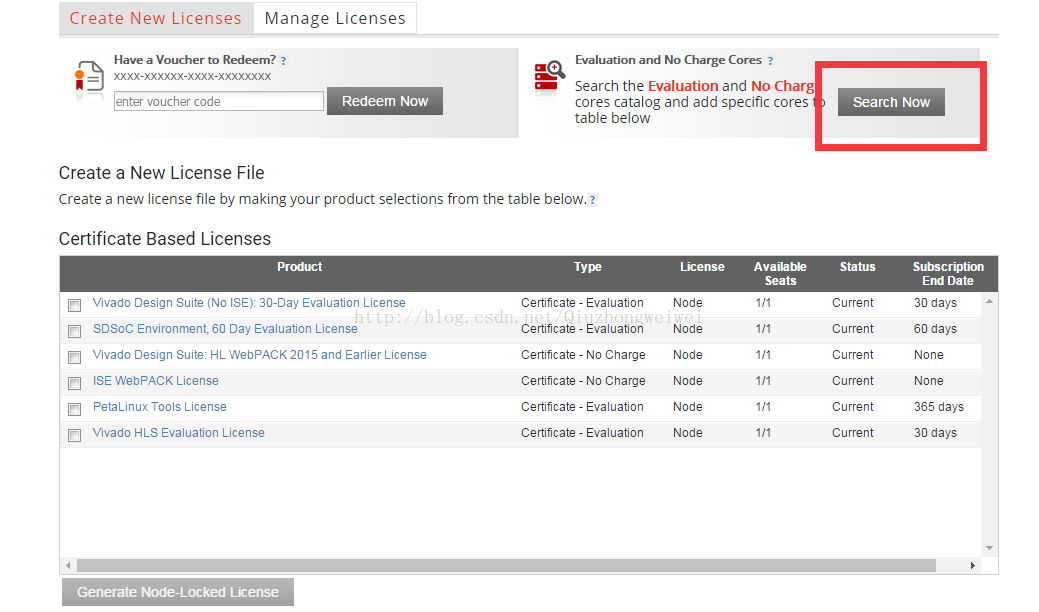Switch to Manage Licenses tab
The image size is (1039, 612).
pyautogui.click(x=335, y=19)
